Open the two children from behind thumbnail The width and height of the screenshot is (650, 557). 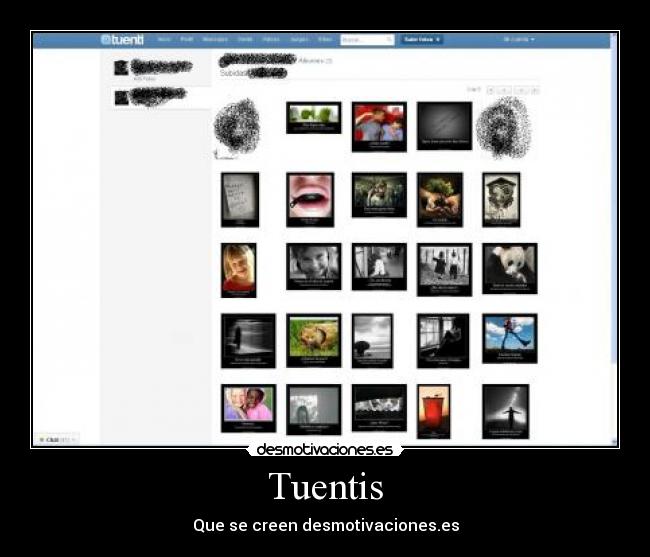(444, 269)
